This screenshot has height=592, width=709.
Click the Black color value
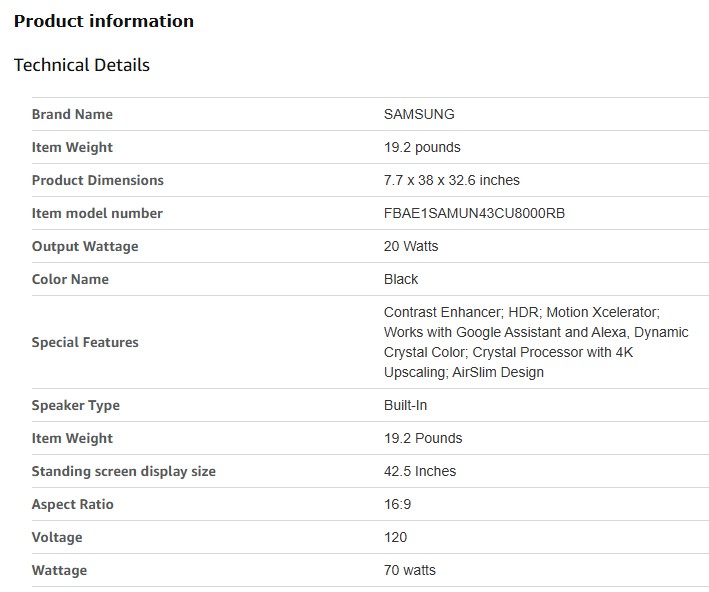click(401, 279)
